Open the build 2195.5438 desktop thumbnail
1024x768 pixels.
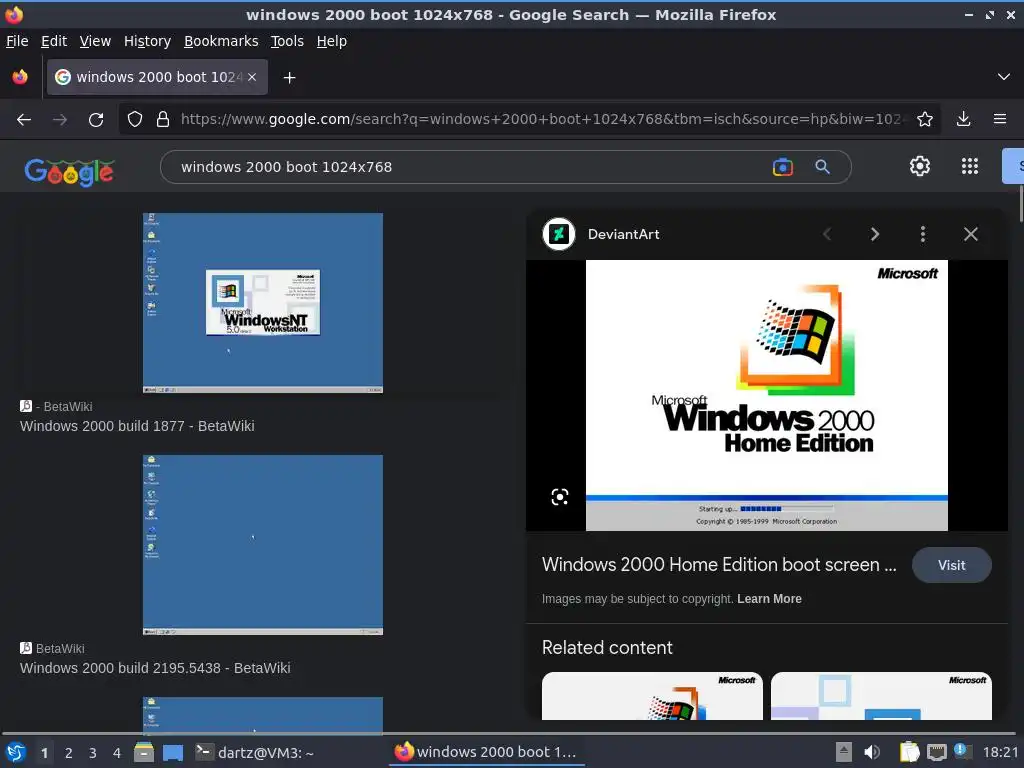(263, 545)
